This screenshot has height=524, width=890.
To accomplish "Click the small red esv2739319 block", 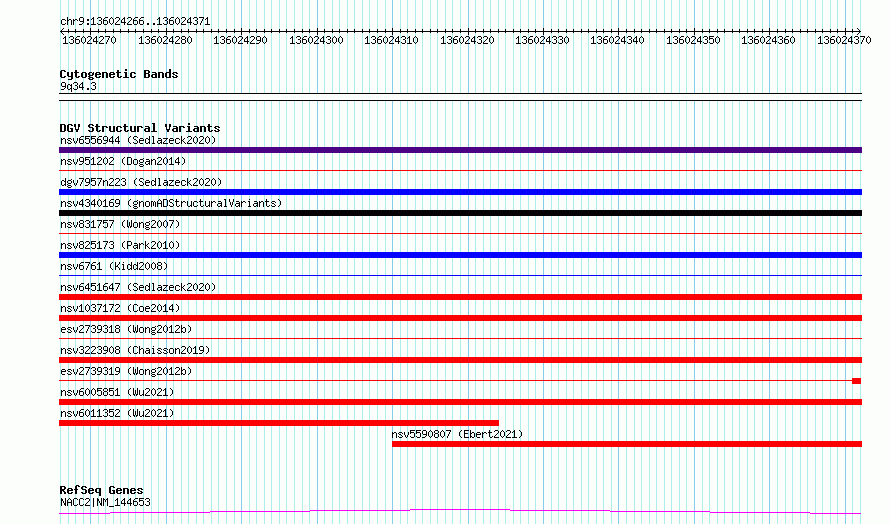I will tap(857, 381).
